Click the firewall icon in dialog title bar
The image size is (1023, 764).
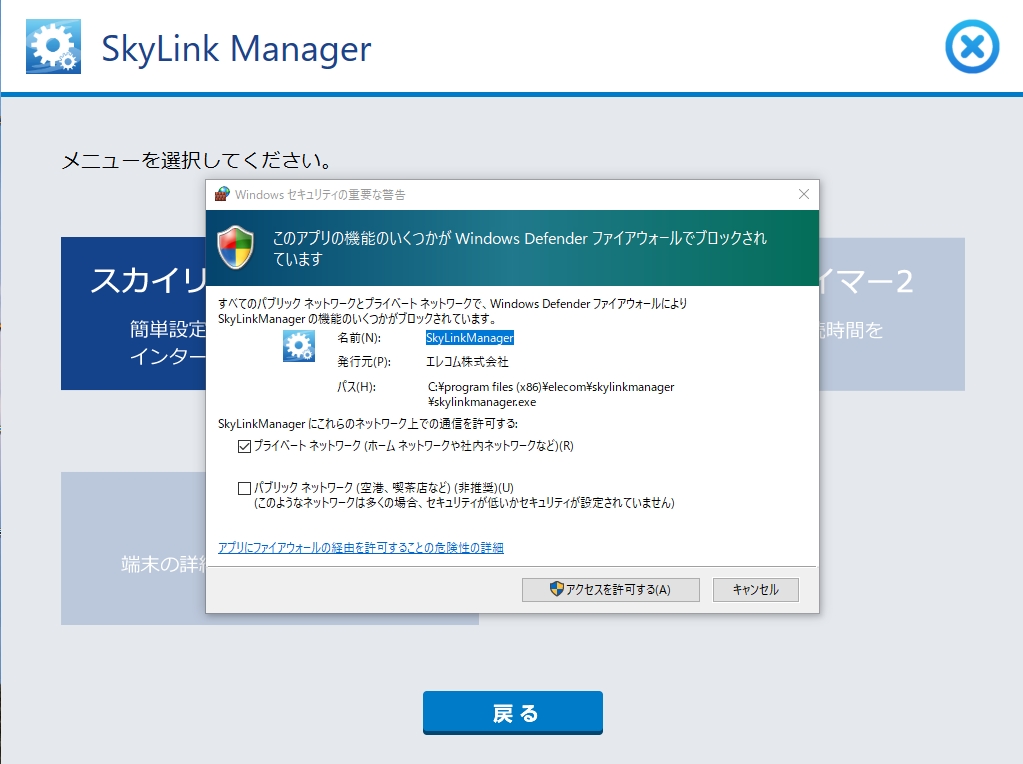(222, 194)
